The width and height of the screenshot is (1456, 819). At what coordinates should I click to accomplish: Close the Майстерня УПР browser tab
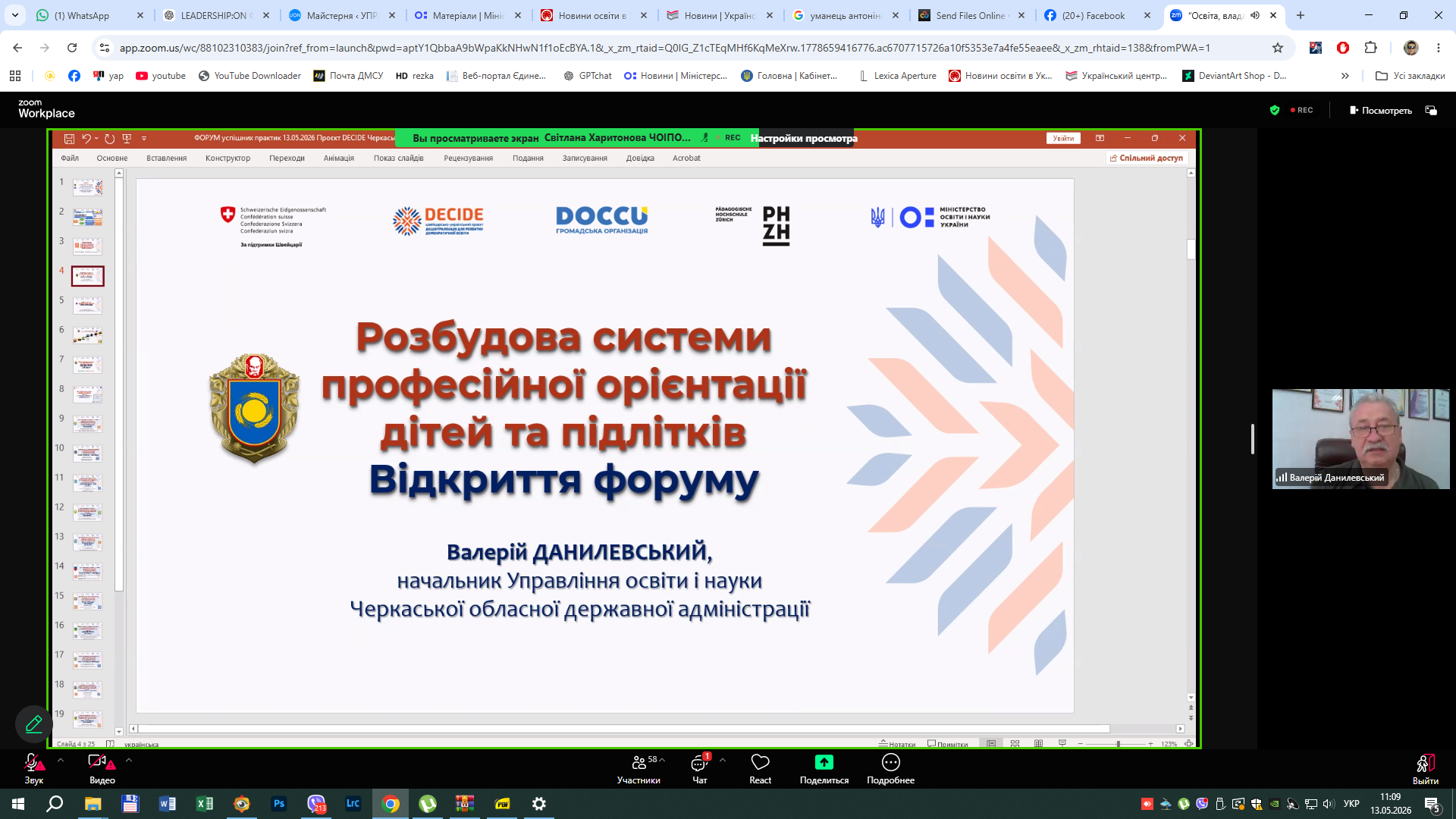pos(392,15)
